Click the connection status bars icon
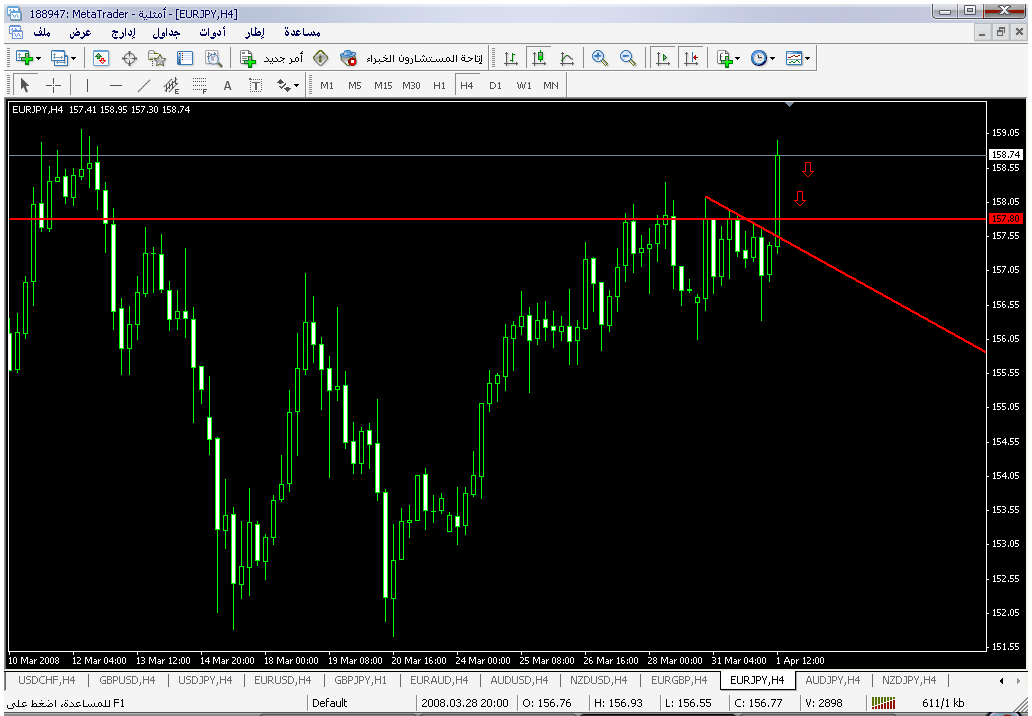 883,703
